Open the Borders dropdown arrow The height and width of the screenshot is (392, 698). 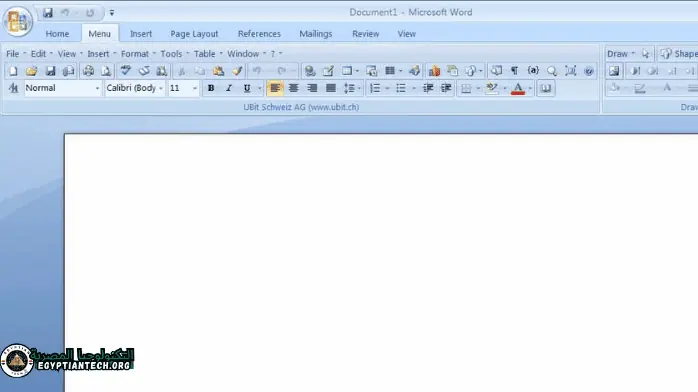478,89
